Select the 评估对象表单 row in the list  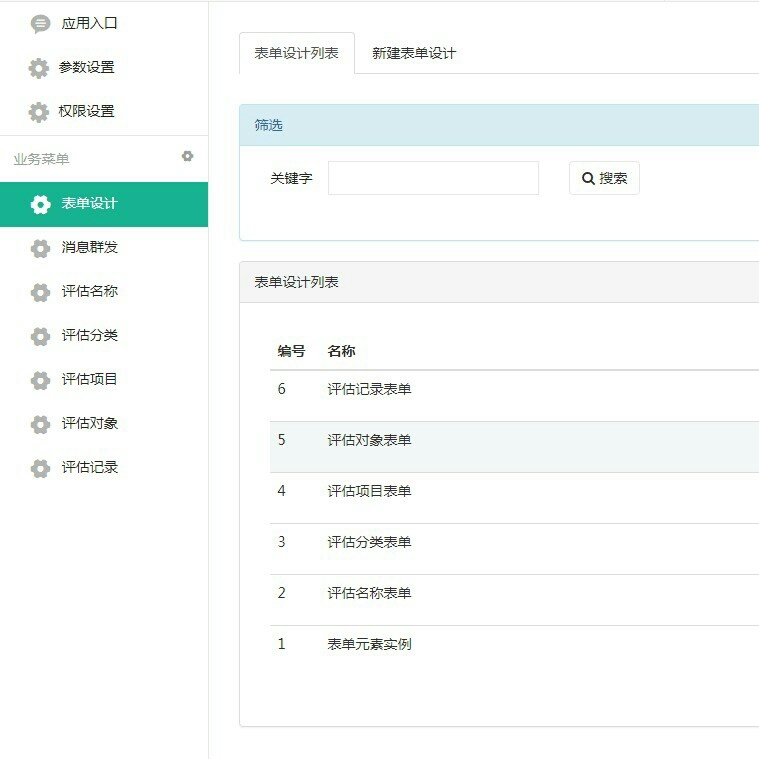369,440
